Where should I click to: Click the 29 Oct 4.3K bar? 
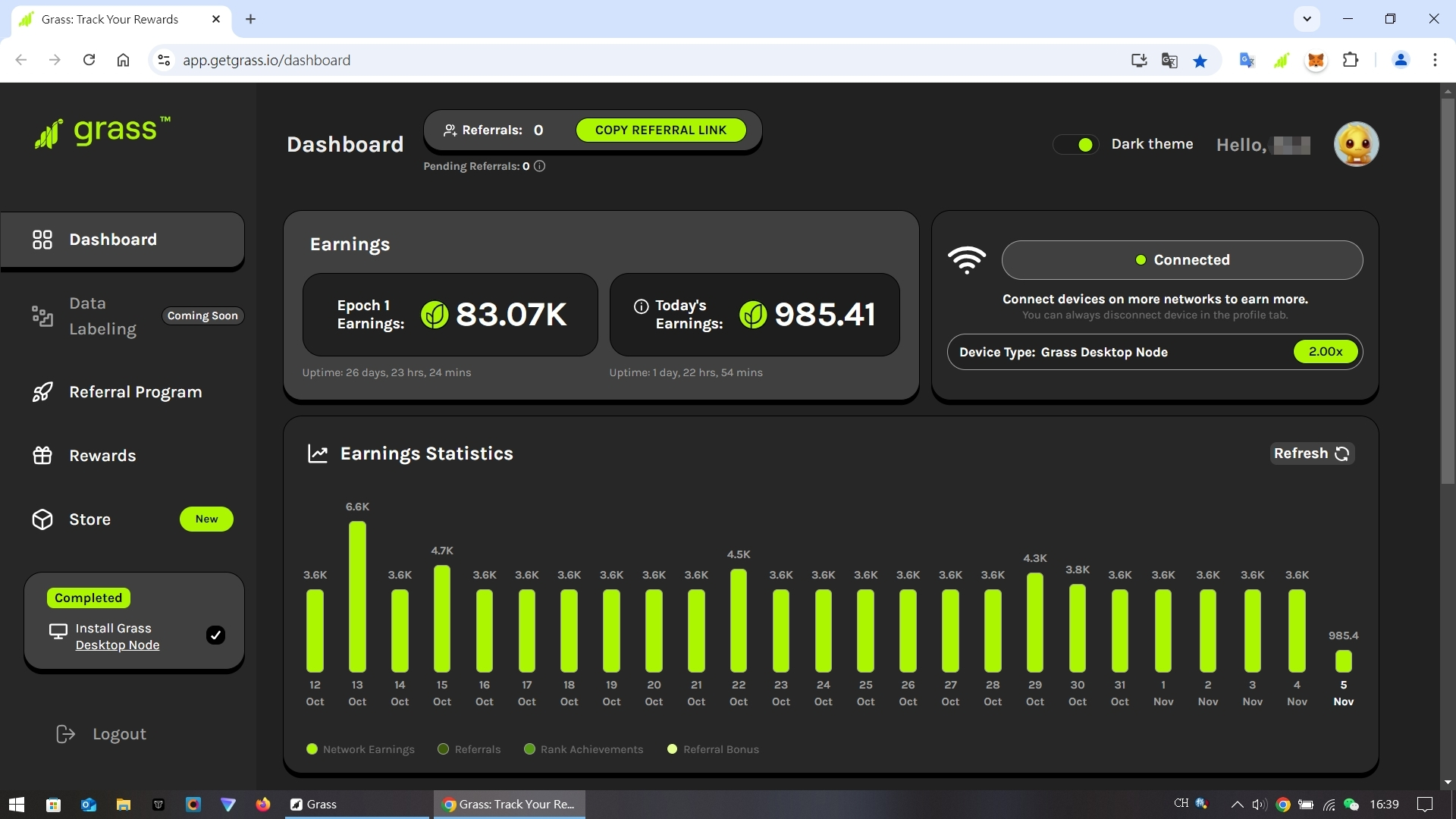click(x=1035, y=623)
